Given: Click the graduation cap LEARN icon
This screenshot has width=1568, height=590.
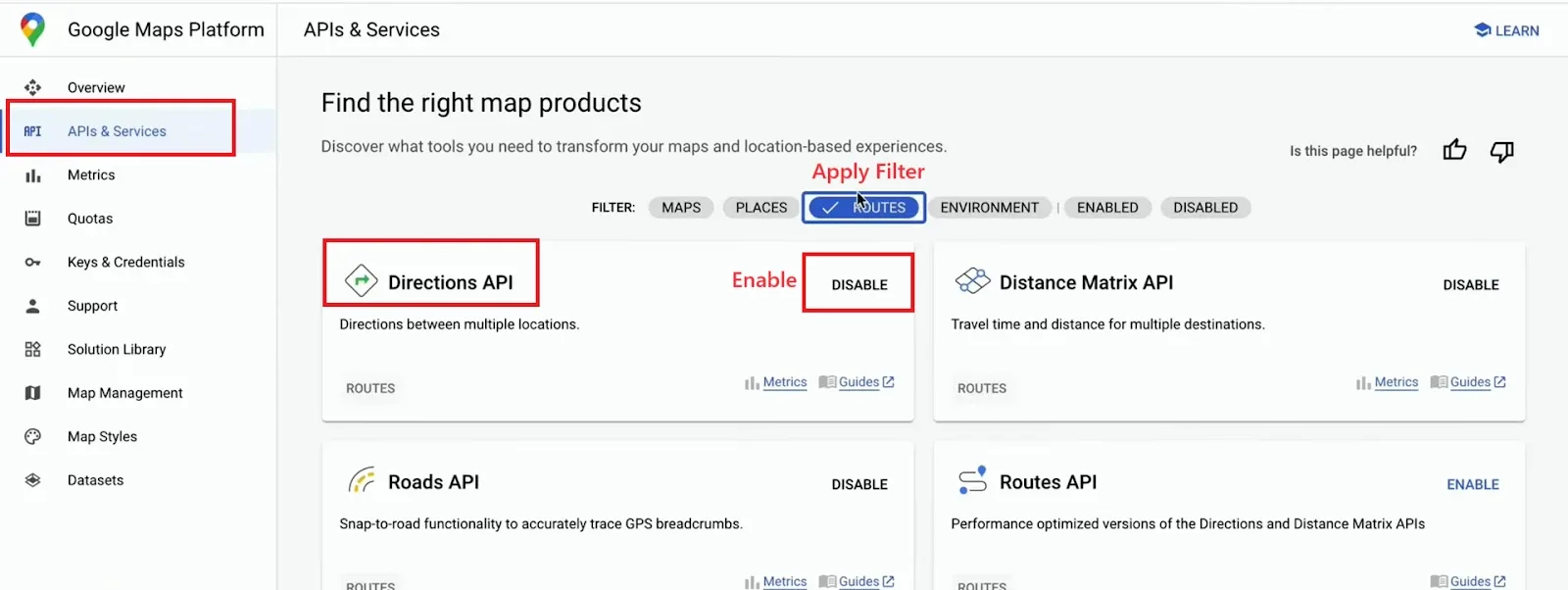Looking at the screenshot, I should 1483,30.
